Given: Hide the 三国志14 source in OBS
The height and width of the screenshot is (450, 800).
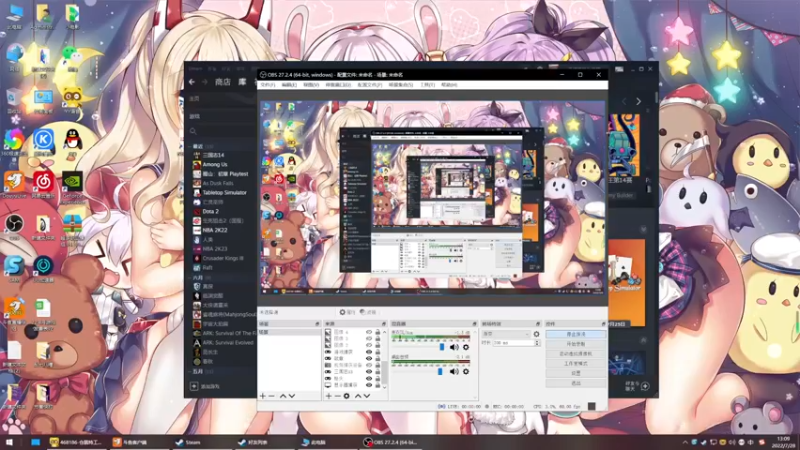Looking at the screenshot, I should 369,372.
